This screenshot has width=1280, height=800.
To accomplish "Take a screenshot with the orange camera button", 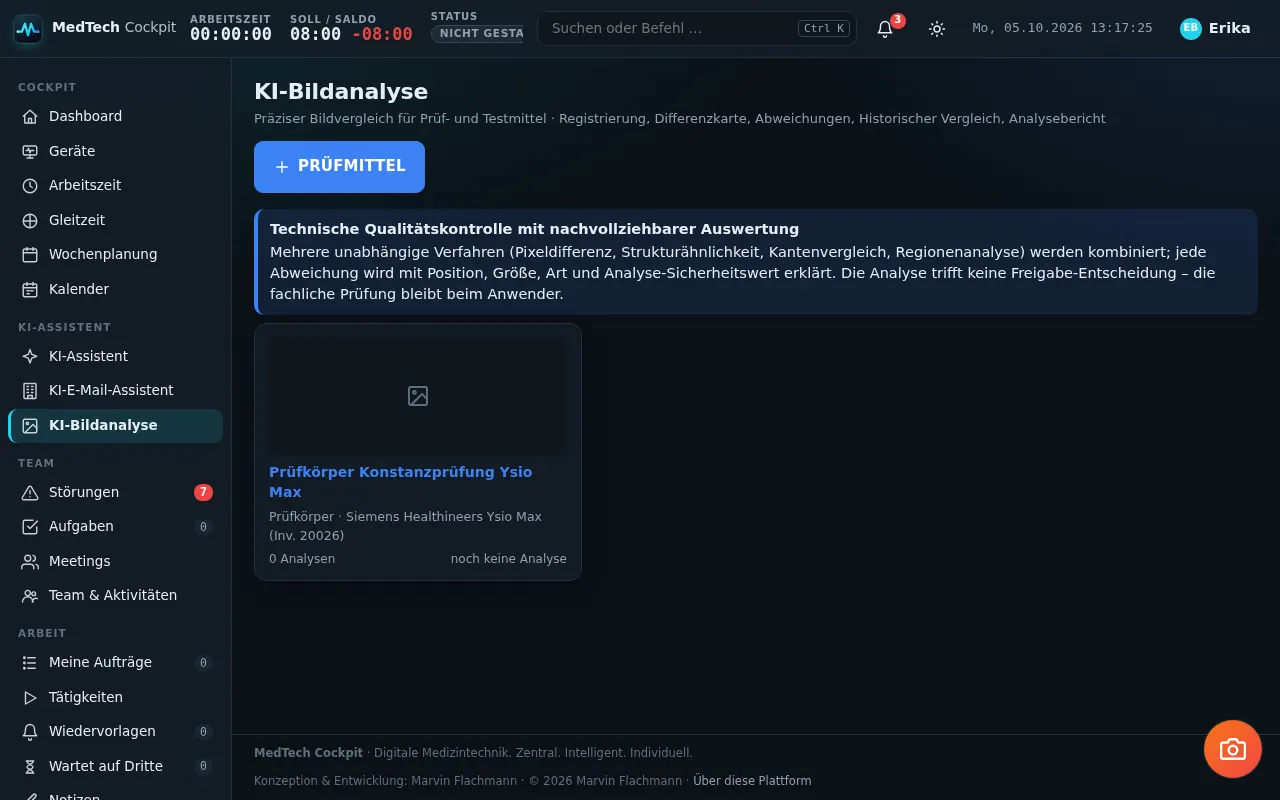I will 1233,749.
